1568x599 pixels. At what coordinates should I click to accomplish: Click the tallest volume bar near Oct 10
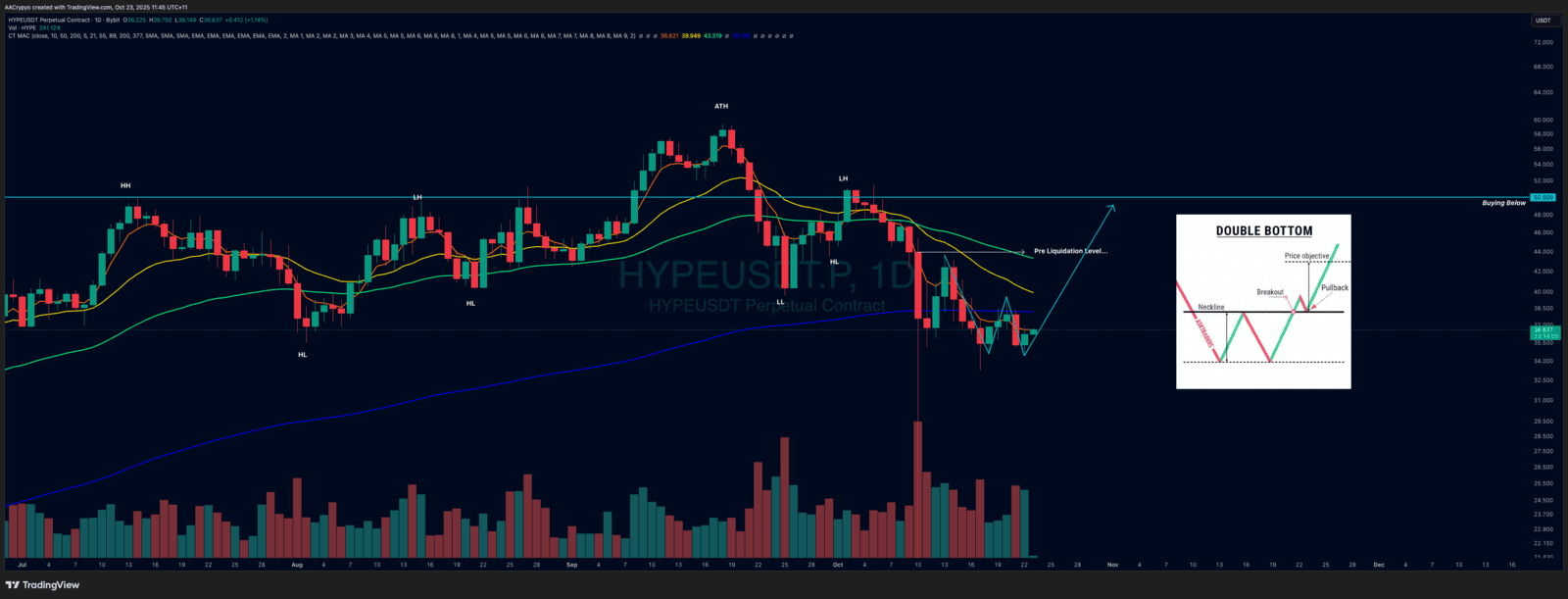point(918,490)
